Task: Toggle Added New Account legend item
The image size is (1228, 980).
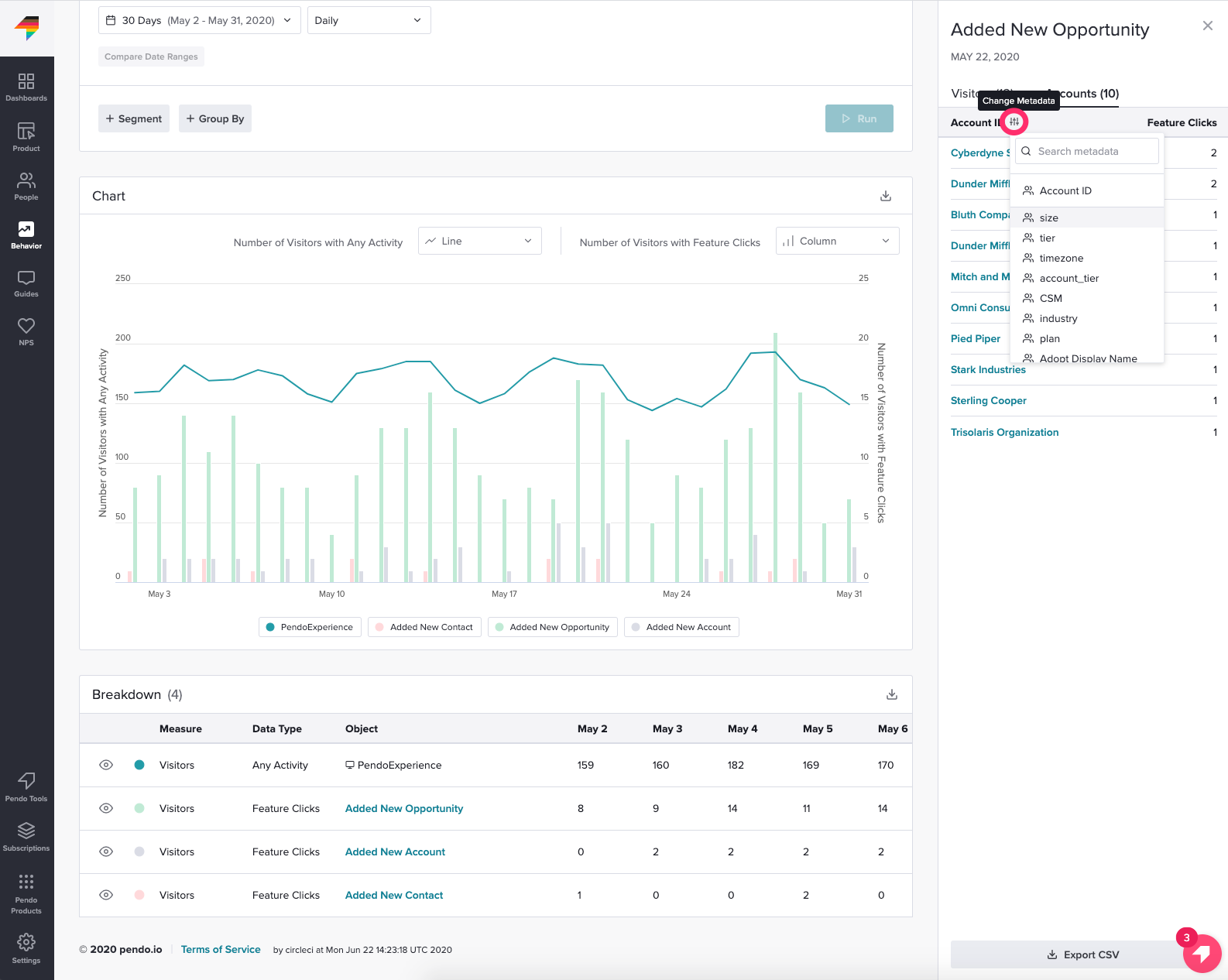Action: tap(681, 627)
